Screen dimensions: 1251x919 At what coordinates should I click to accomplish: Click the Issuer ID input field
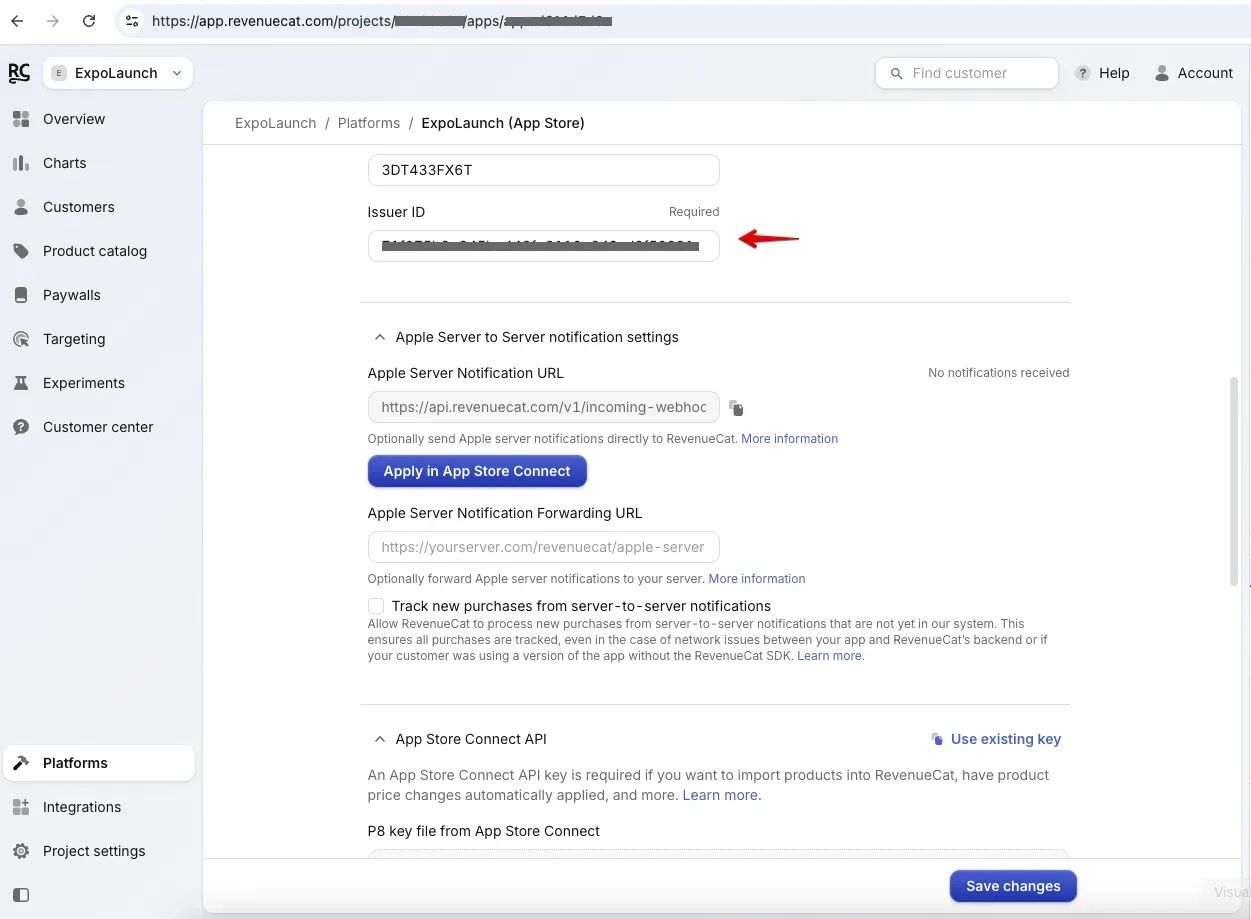[x=544, y=246]
